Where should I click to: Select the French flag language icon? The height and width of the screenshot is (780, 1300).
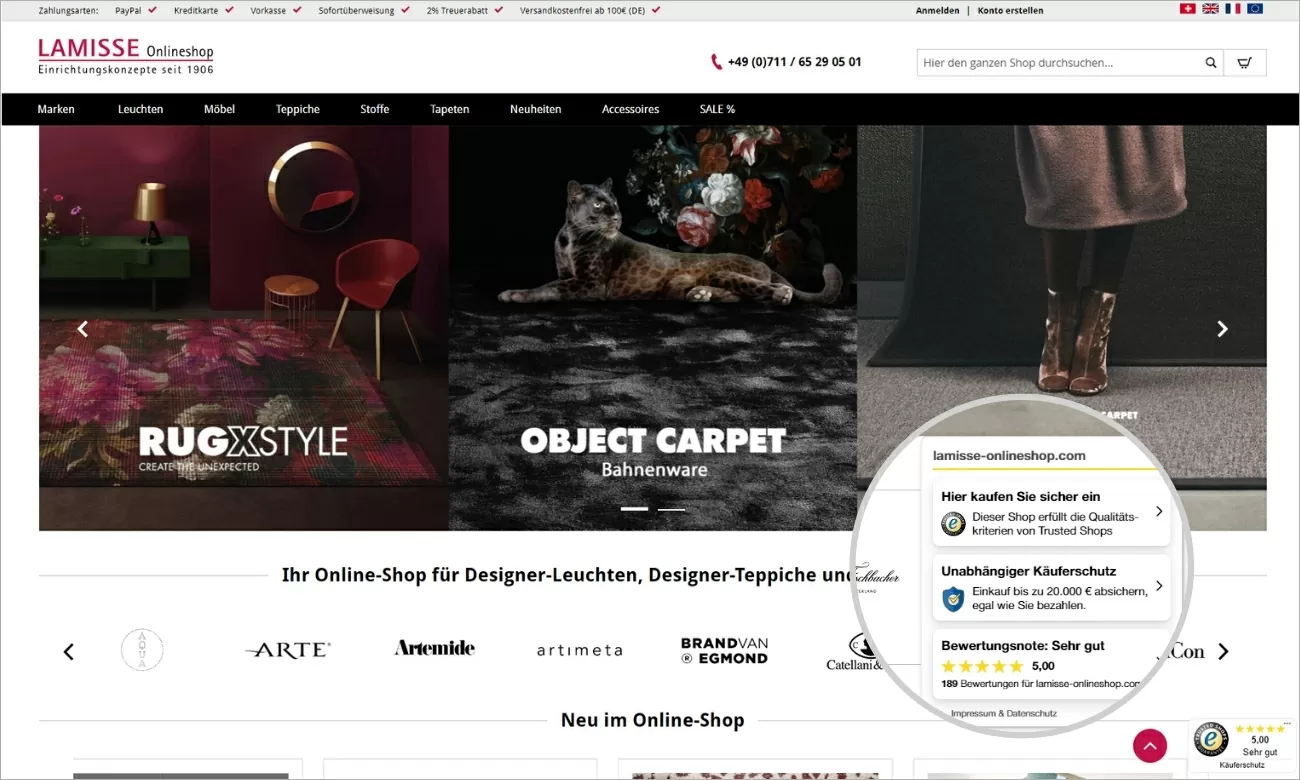[1232, 8]
